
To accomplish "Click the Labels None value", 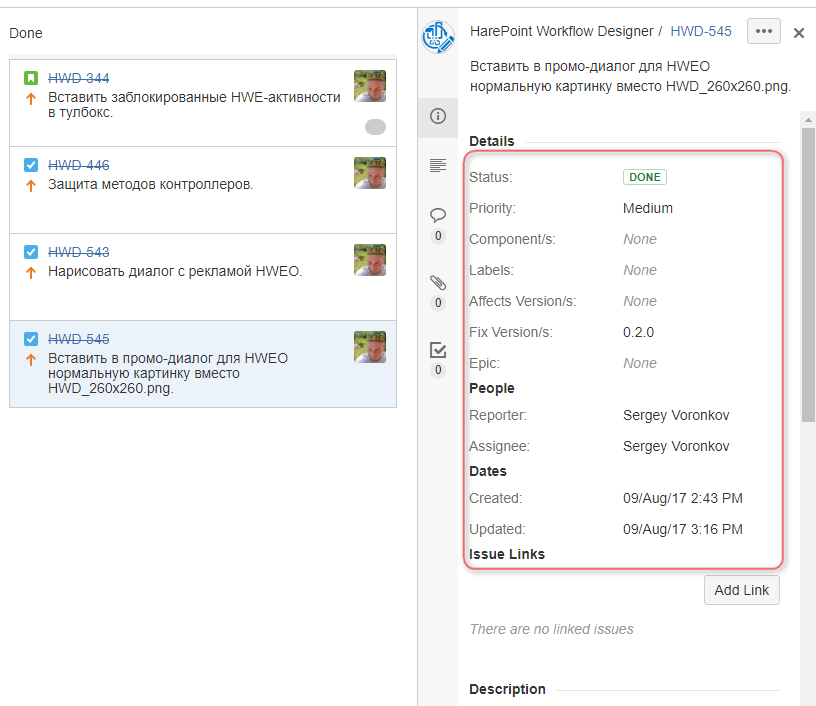I will click(640, 270).
